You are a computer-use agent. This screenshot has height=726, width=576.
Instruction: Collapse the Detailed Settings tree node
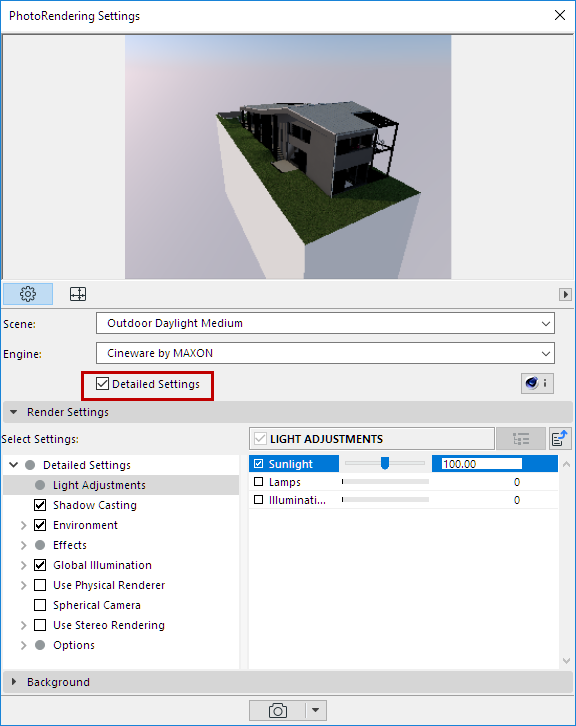pos(14,465)
